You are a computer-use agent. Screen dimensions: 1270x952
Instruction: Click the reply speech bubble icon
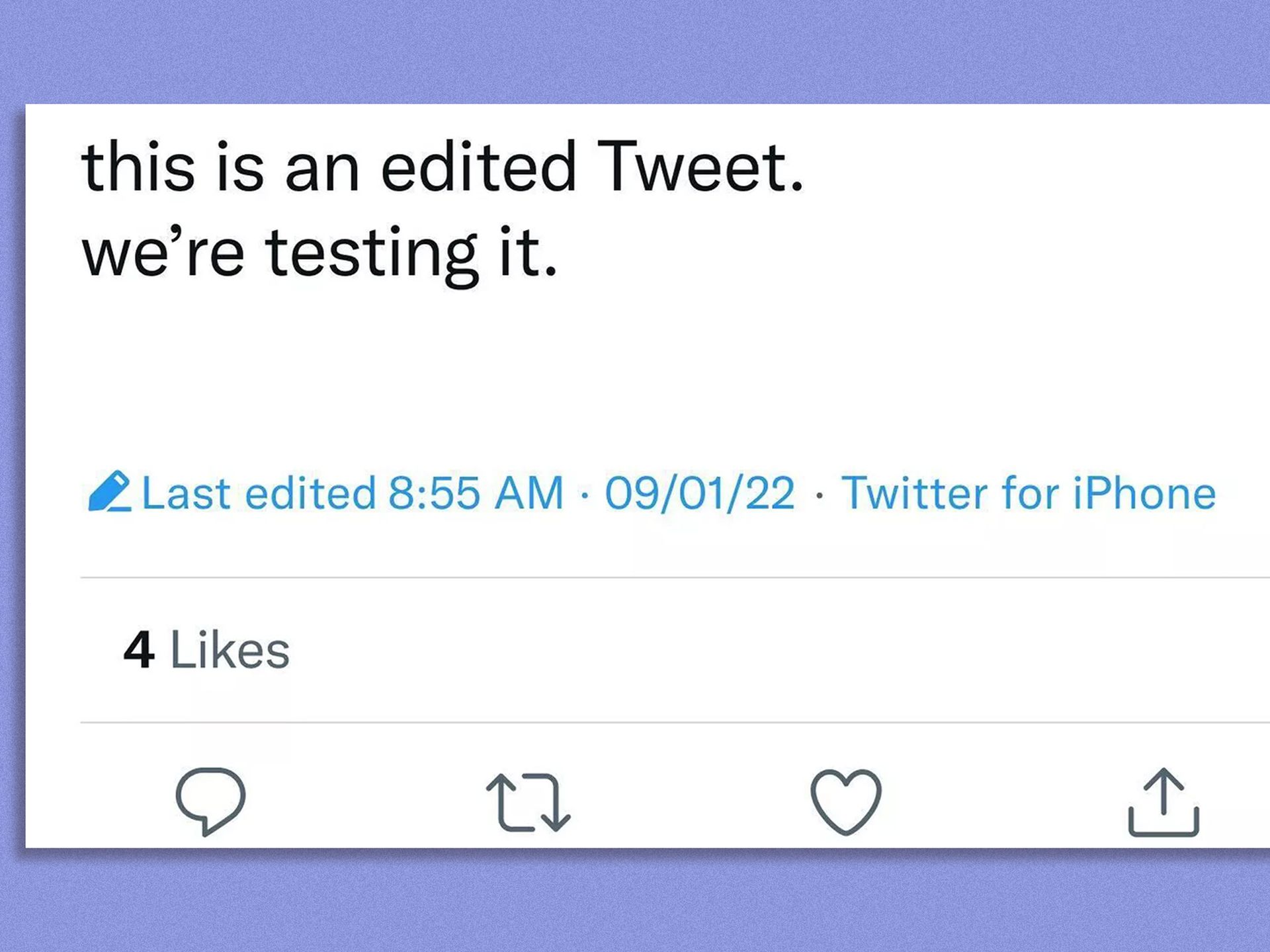[210, 801]
